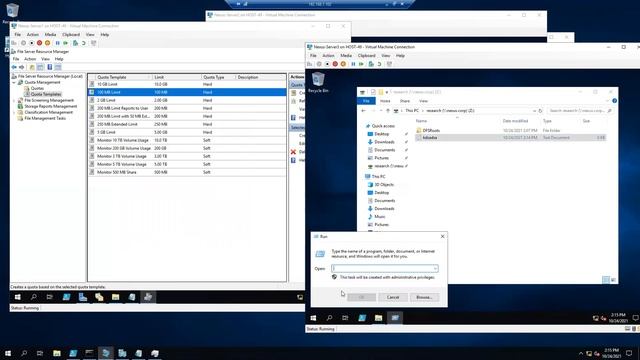Click the orange Save icon in the Server1 VM toolbar
Screen dimensions: 640x360
tap(48, 43)
